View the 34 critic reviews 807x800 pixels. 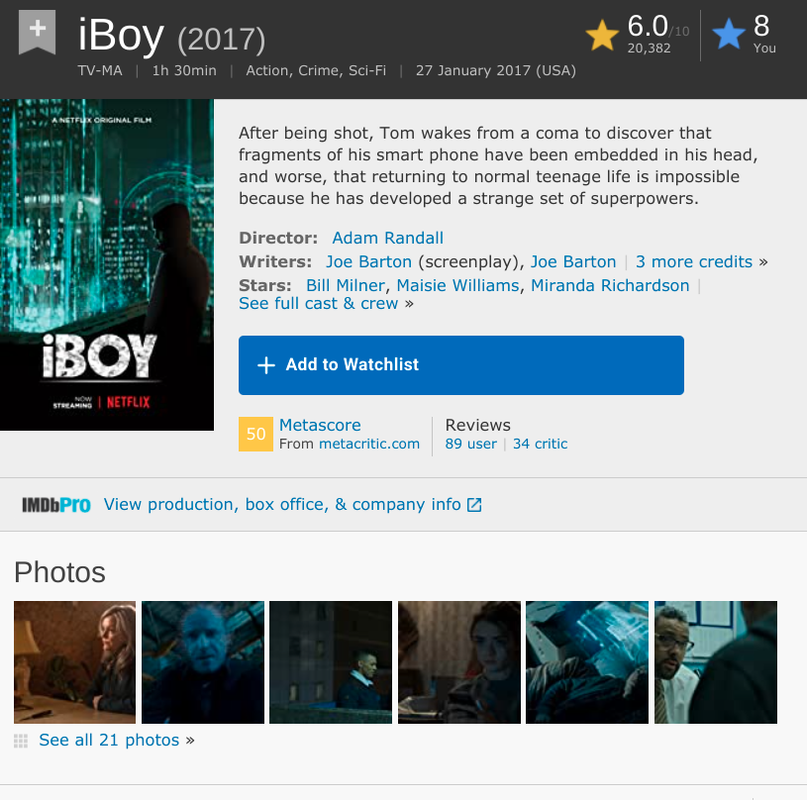point(540,444)
